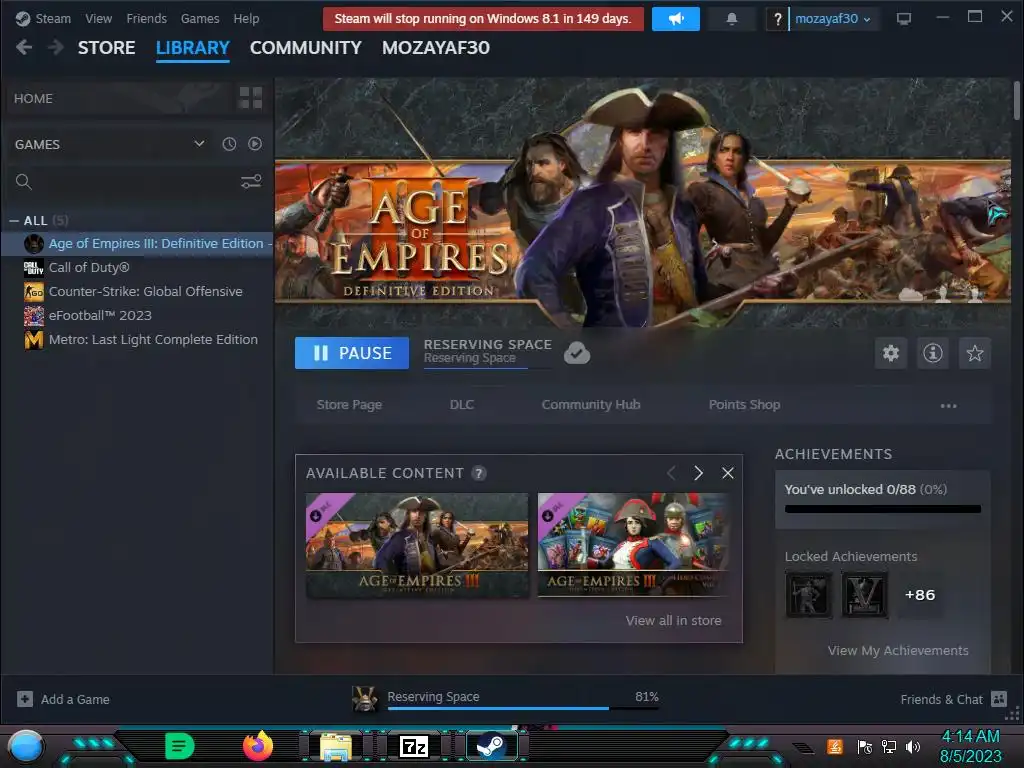Click the achievements progress bar
The image size is (1024, 768).
pyautogui.click(x=882, y=509)
